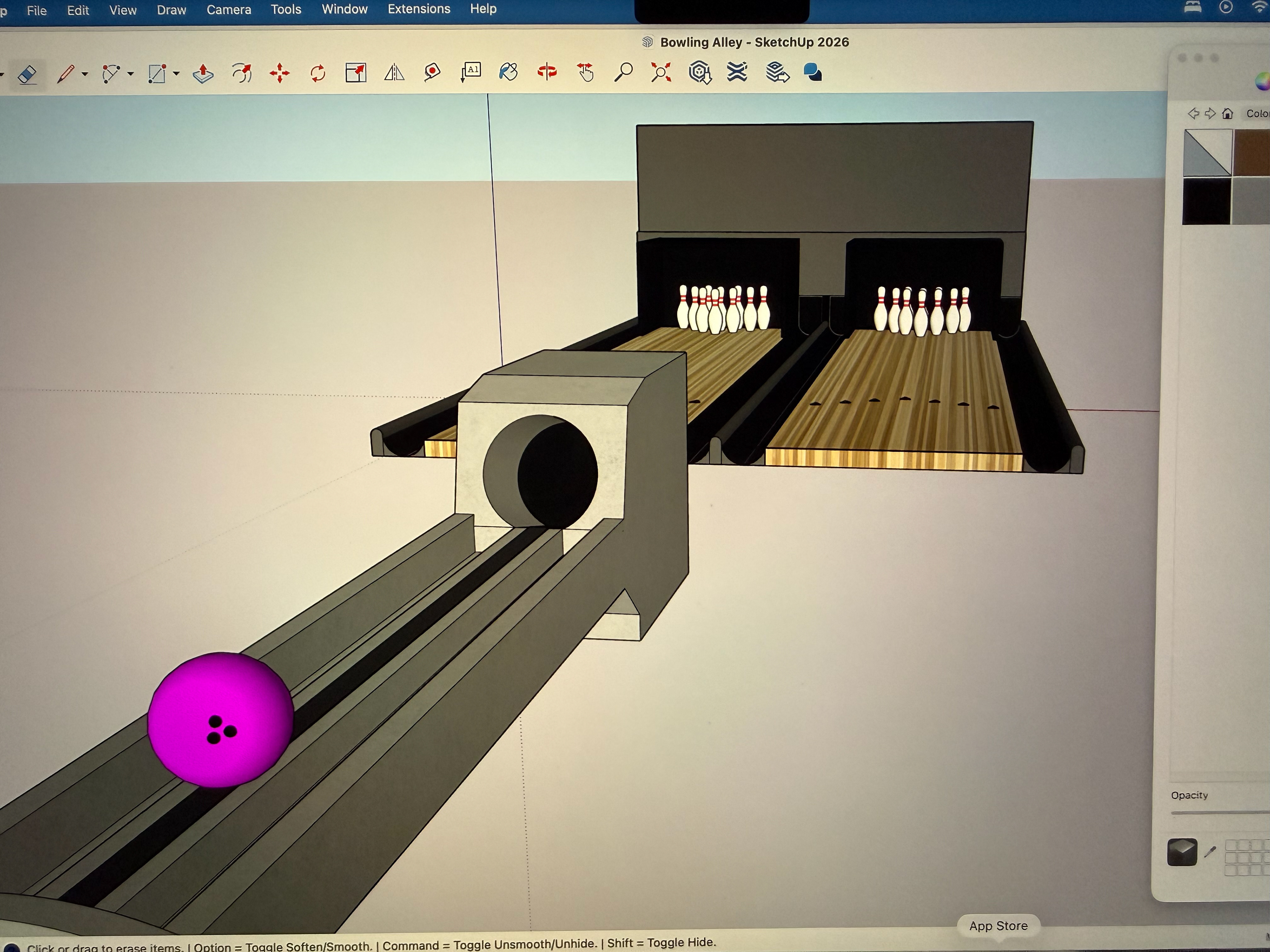Select the Scale tool
Screen dimensions: 1270x952
(x=356, y=73)
